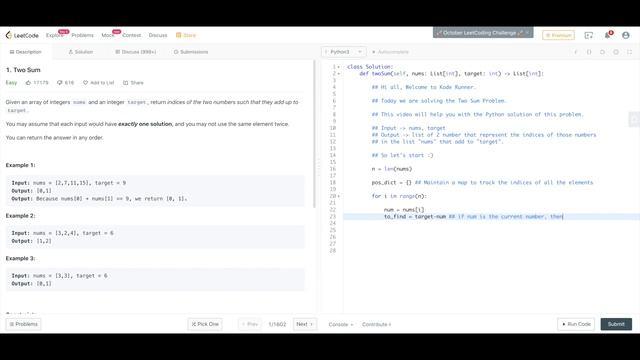Open the Explore menu item
Screen dimensions: 640x360
(x=54, y=36)
